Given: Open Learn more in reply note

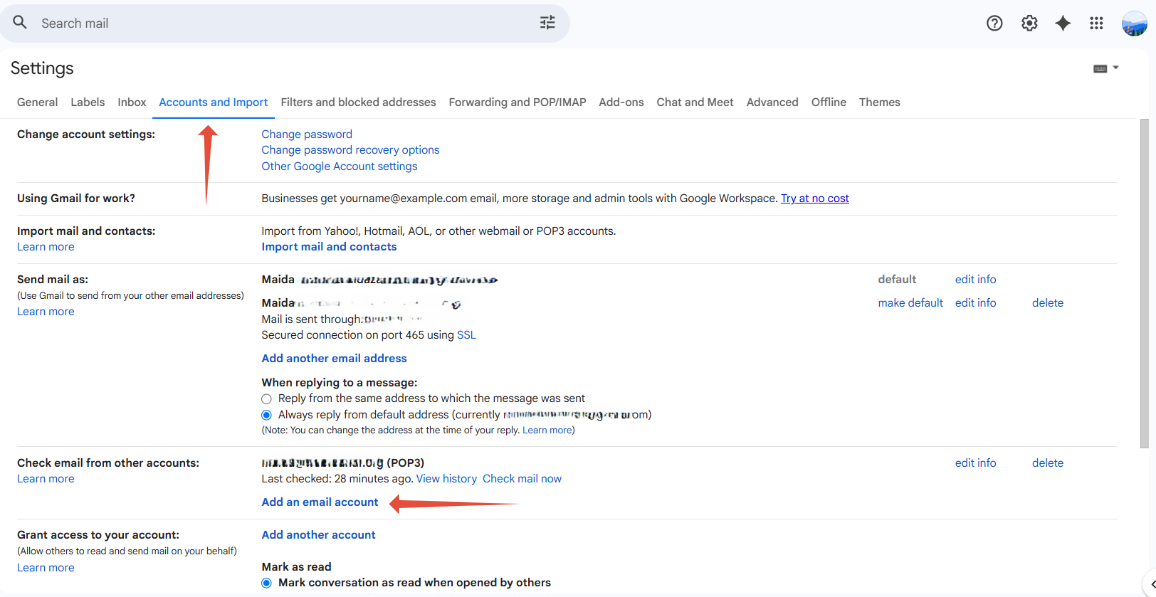Looking at the screenshot, I should point(547,430).
